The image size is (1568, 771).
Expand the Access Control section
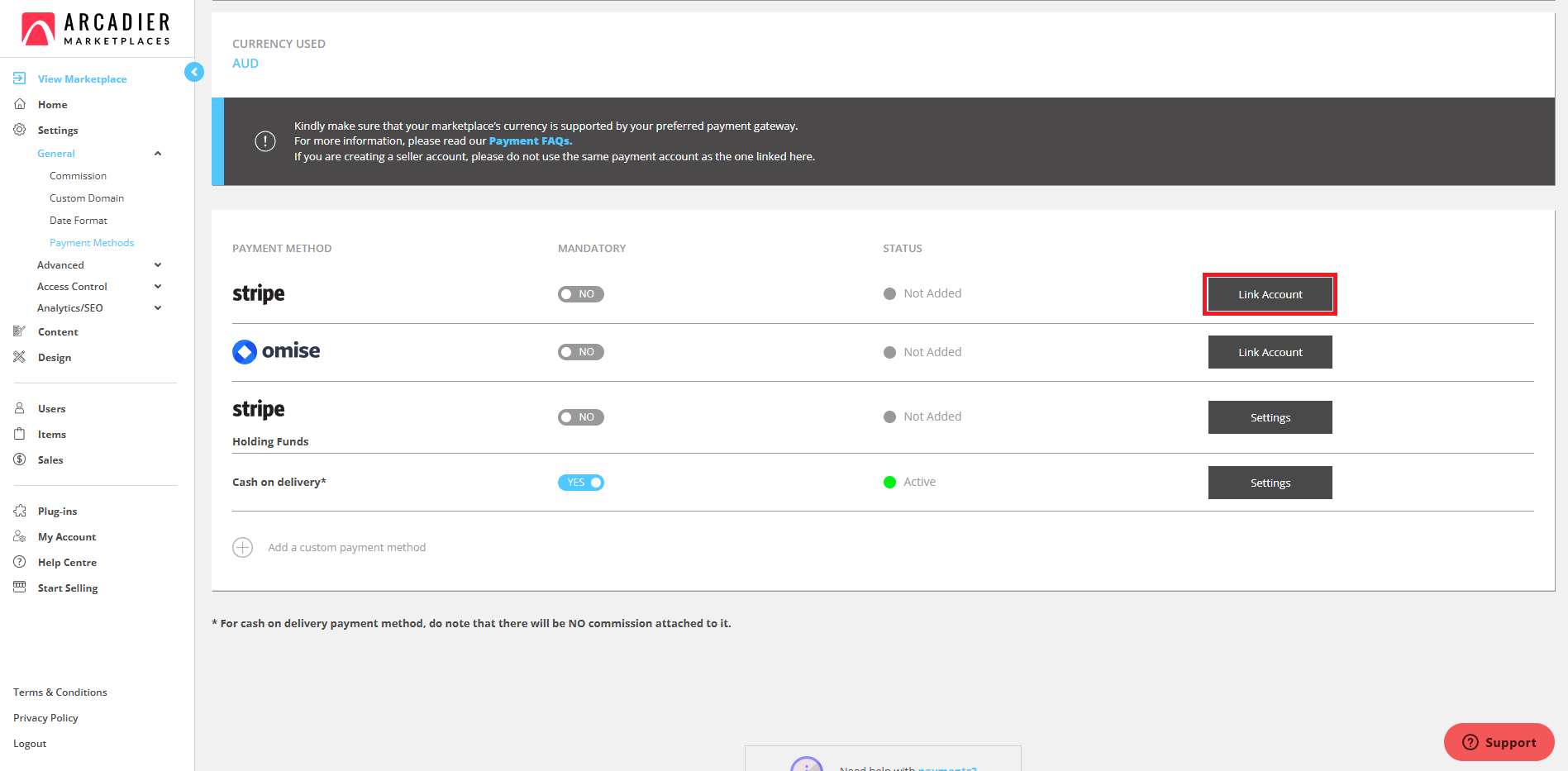point(157,287)
